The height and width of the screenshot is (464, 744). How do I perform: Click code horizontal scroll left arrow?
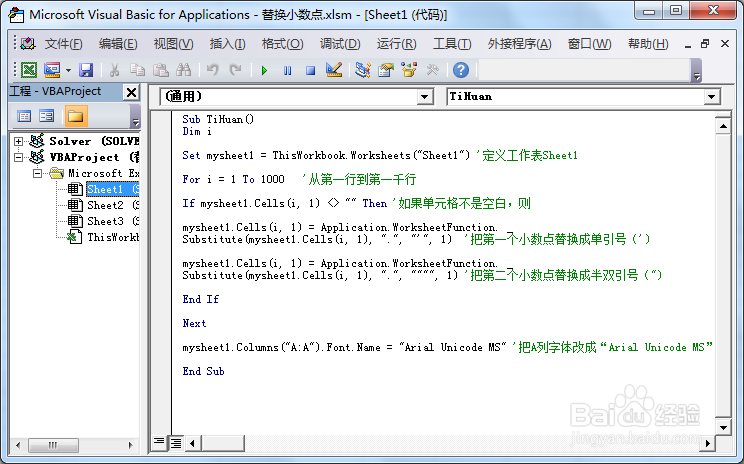tap(192, 444)
